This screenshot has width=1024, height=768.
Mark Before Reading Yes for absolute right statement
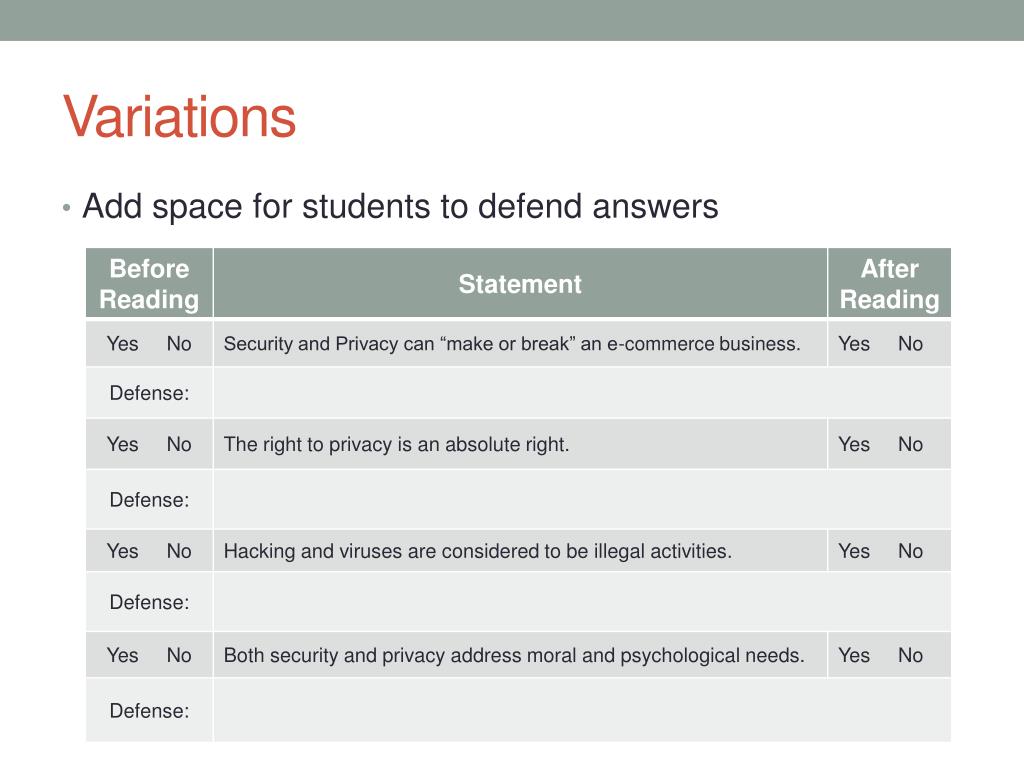point(122,444)
